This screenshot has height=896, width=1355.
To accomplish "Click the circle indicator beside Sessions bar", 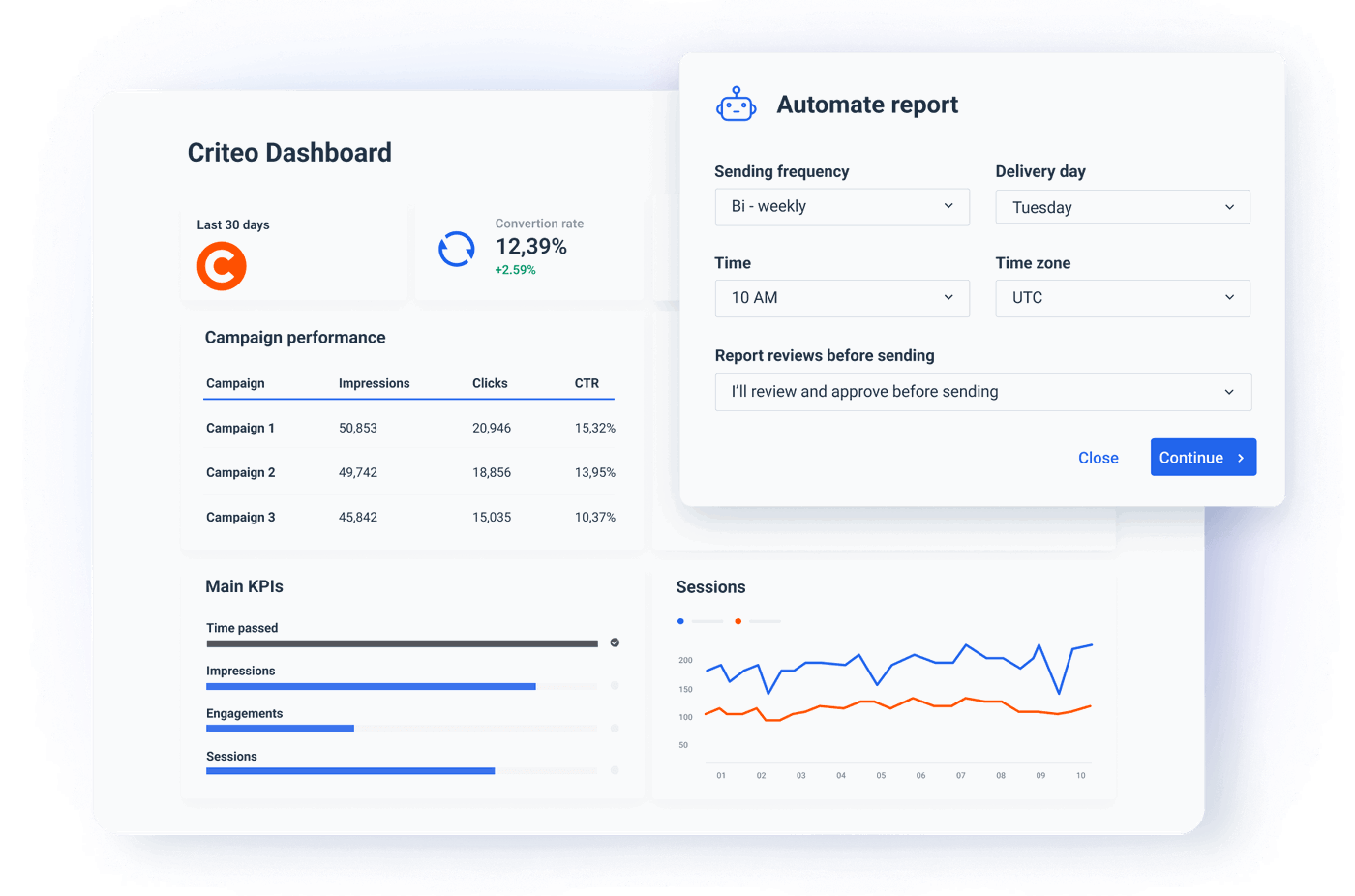I will [x=616, y=771].
